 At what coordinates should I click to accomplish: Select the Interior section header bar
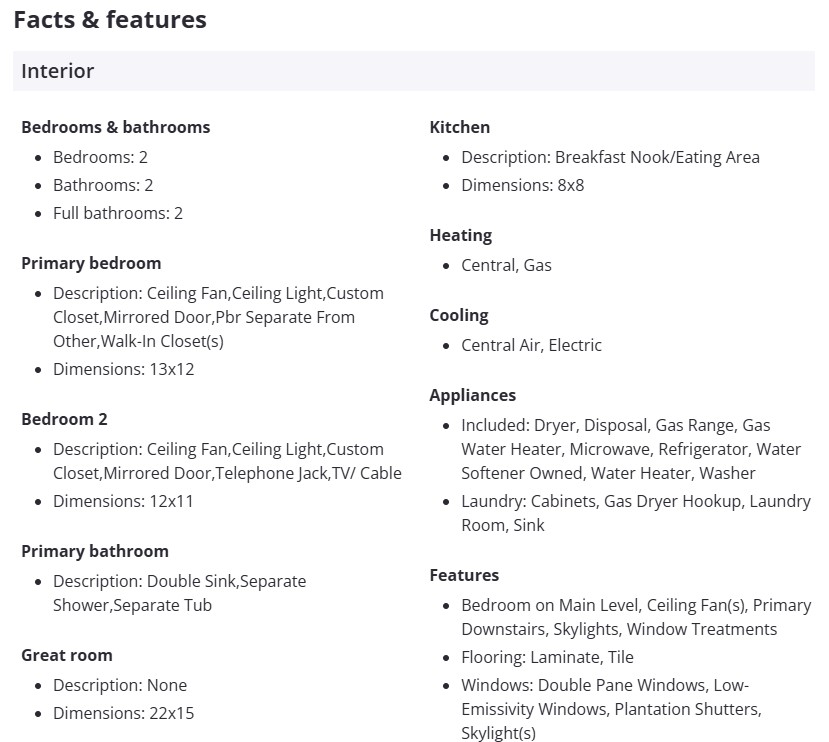(413, 71)
